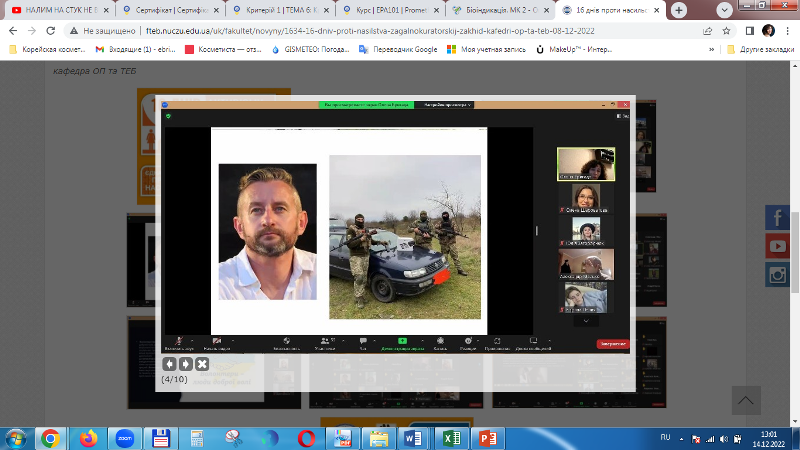Viewport: 800px width, 450px height.
Task: Open the Instagram sidebar link
Action: tap(778, 275)
